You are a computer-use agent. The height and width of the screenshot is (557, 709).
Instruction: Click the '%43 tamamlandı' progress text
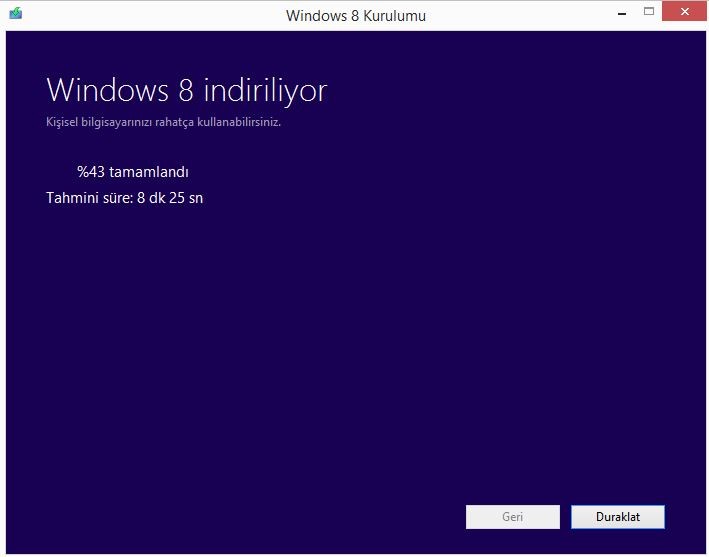click(x=132, y=172)
